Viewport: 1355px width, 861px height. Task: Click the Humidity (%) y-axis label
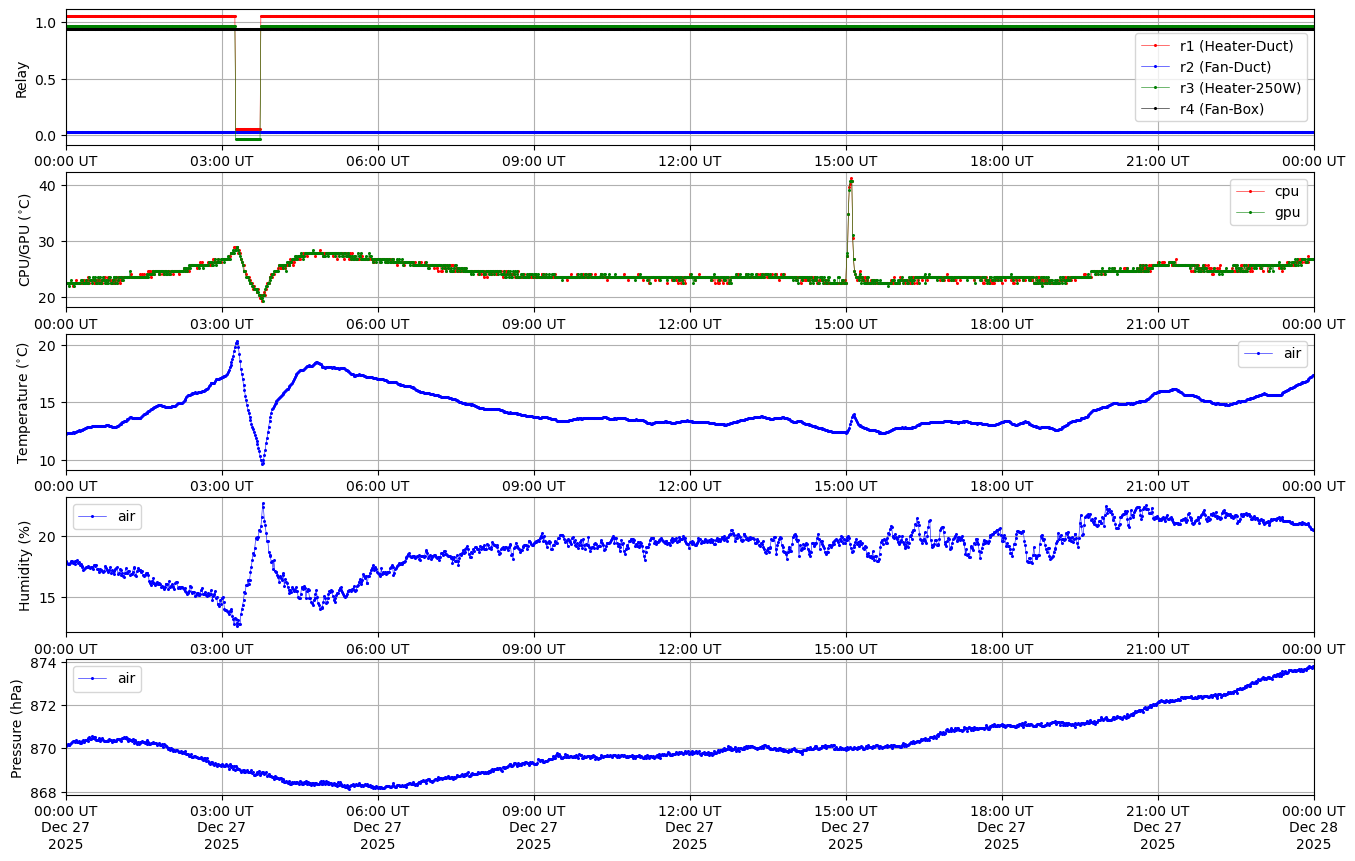pyautogui.click(x=24, y=564)
